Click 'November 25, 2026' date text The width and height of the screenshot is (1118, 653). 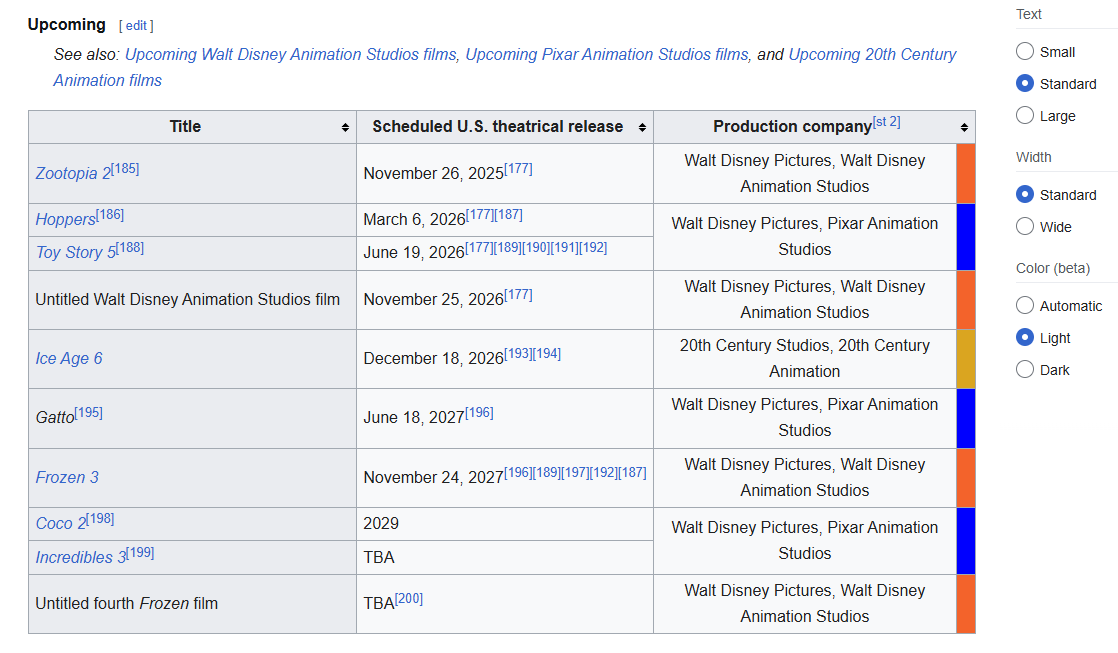coord(434,300)
